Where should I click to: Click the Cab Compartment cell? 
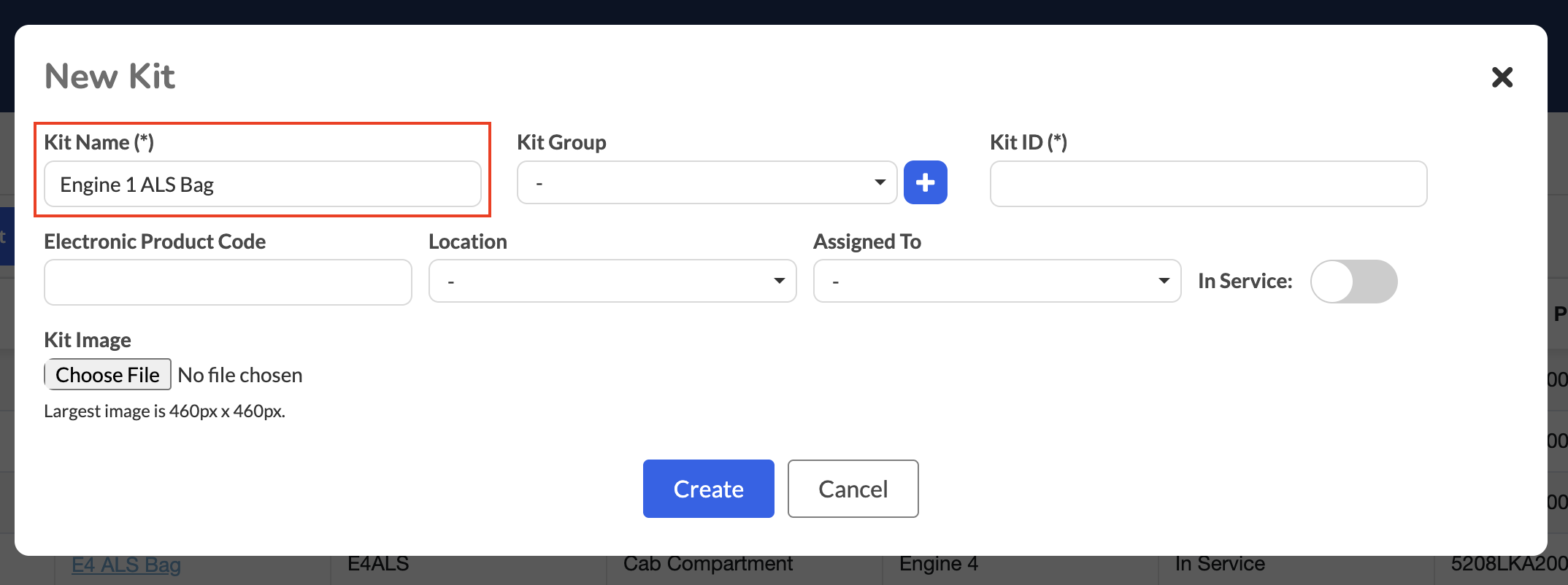pyautogui.click(x=708, y=564)
